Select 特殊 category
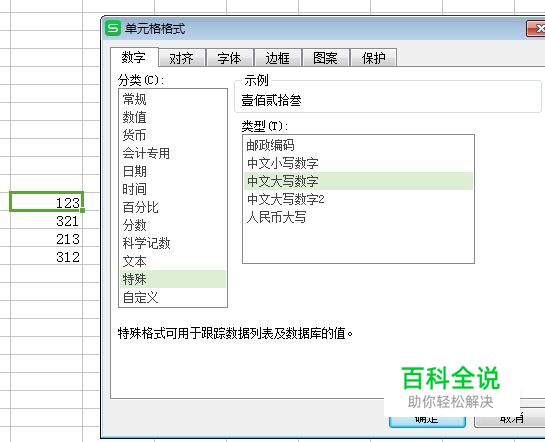This screenshot has width=545, height=442. point(173,279)
